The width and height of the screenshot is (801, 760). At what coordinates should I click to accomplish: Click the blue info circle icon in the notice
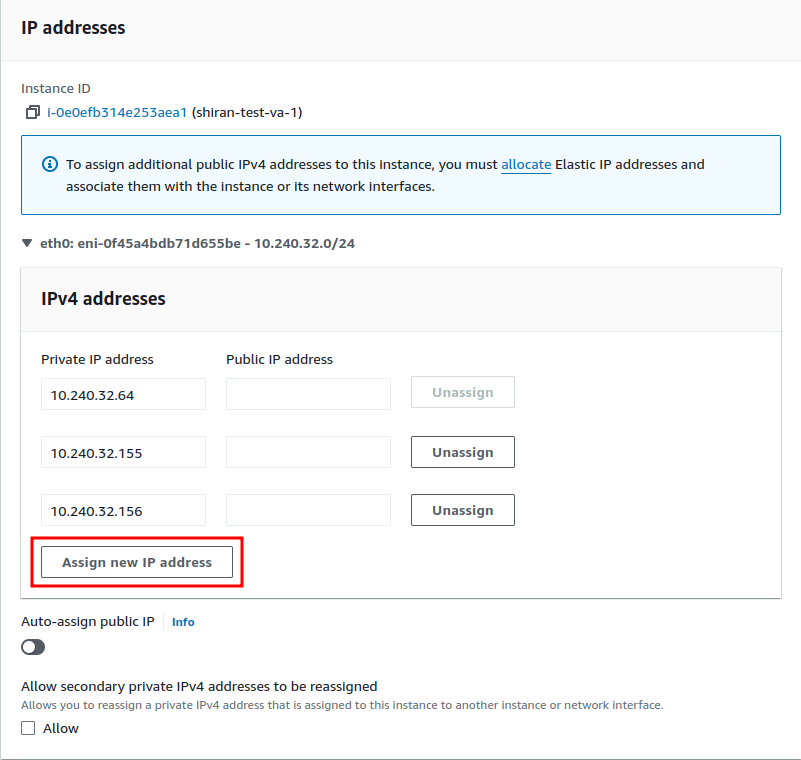click(50, 164)
